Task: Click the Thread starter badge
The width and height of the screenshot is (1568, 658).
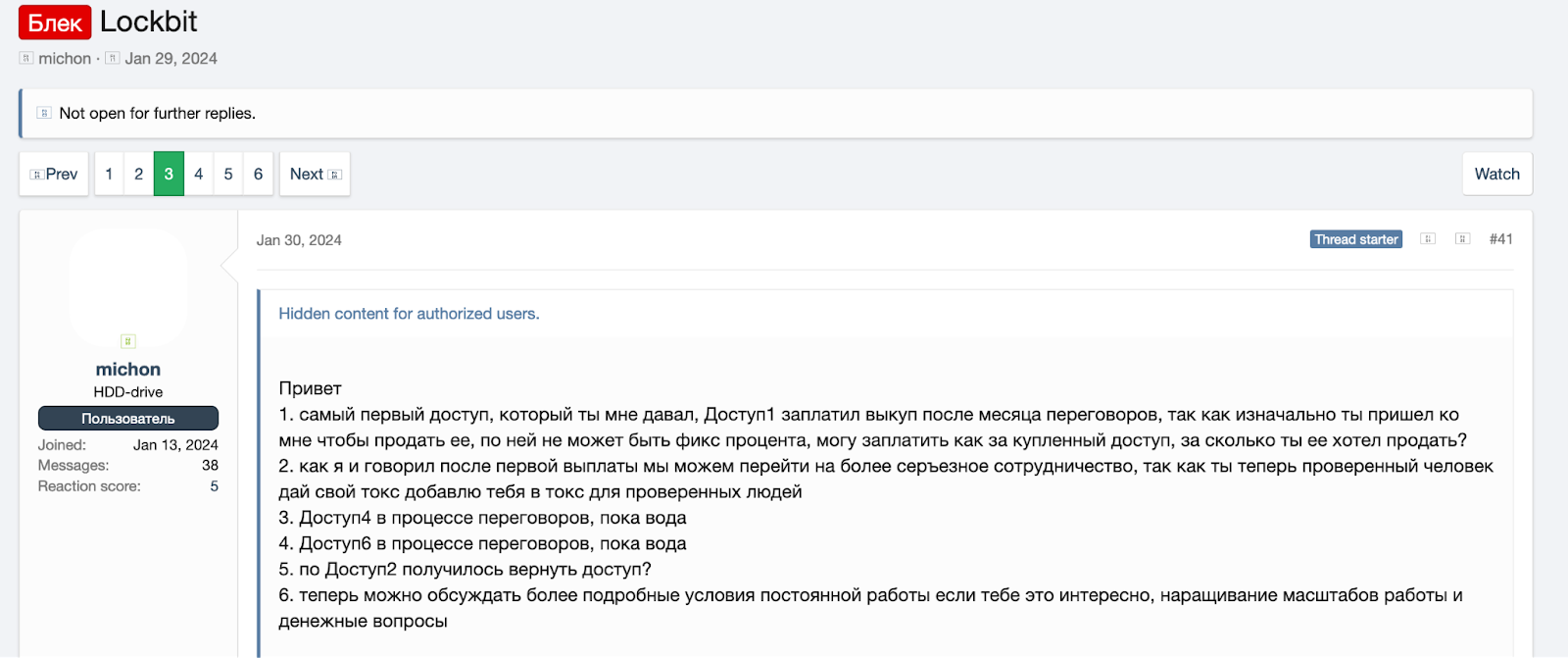Action: 1356,239
